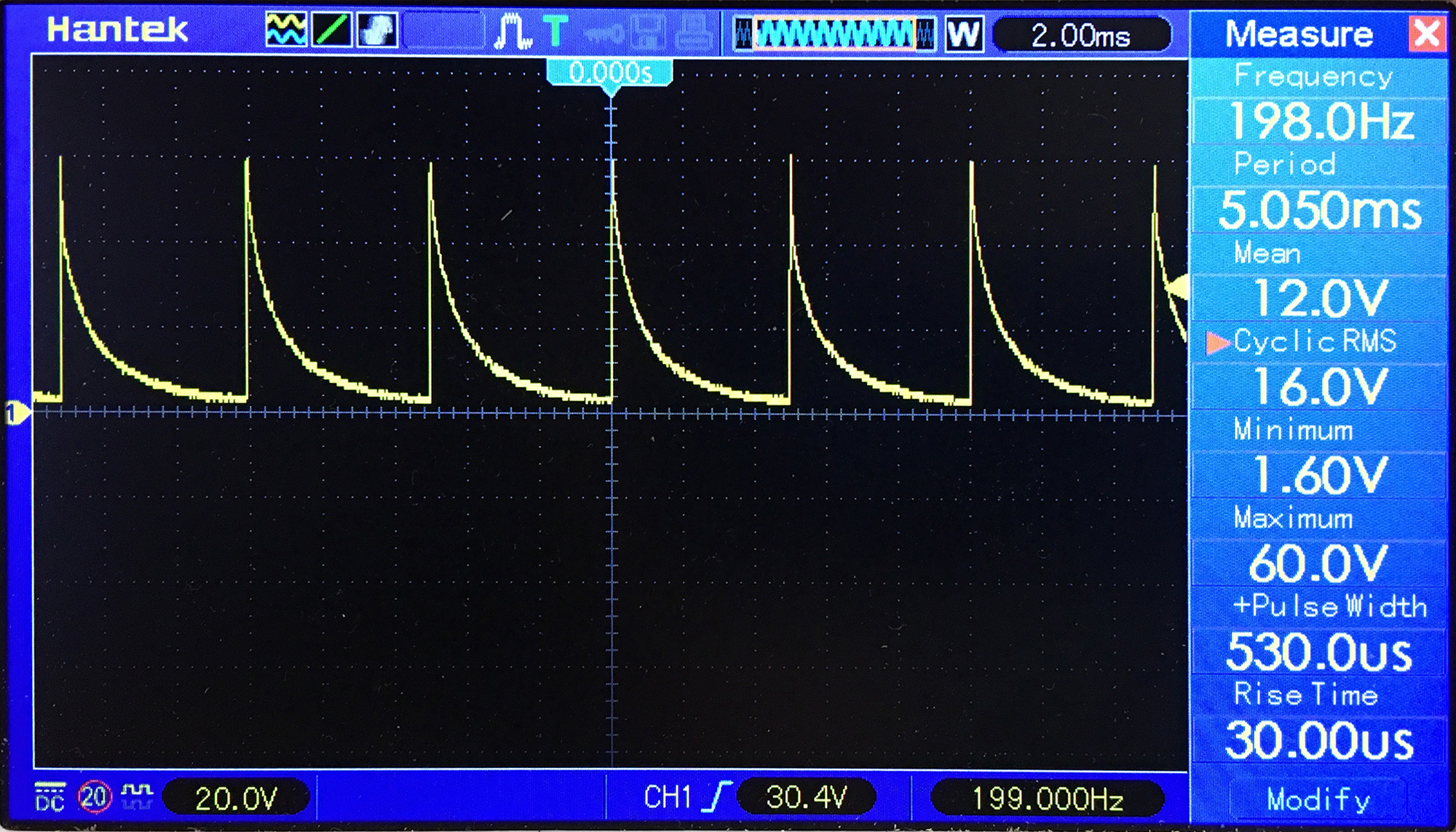Tap the 199.000Hz frequency counter readout
The height and width of the screenshot is (832, 1456).
pyautogui.click(x=1048, y=799)
